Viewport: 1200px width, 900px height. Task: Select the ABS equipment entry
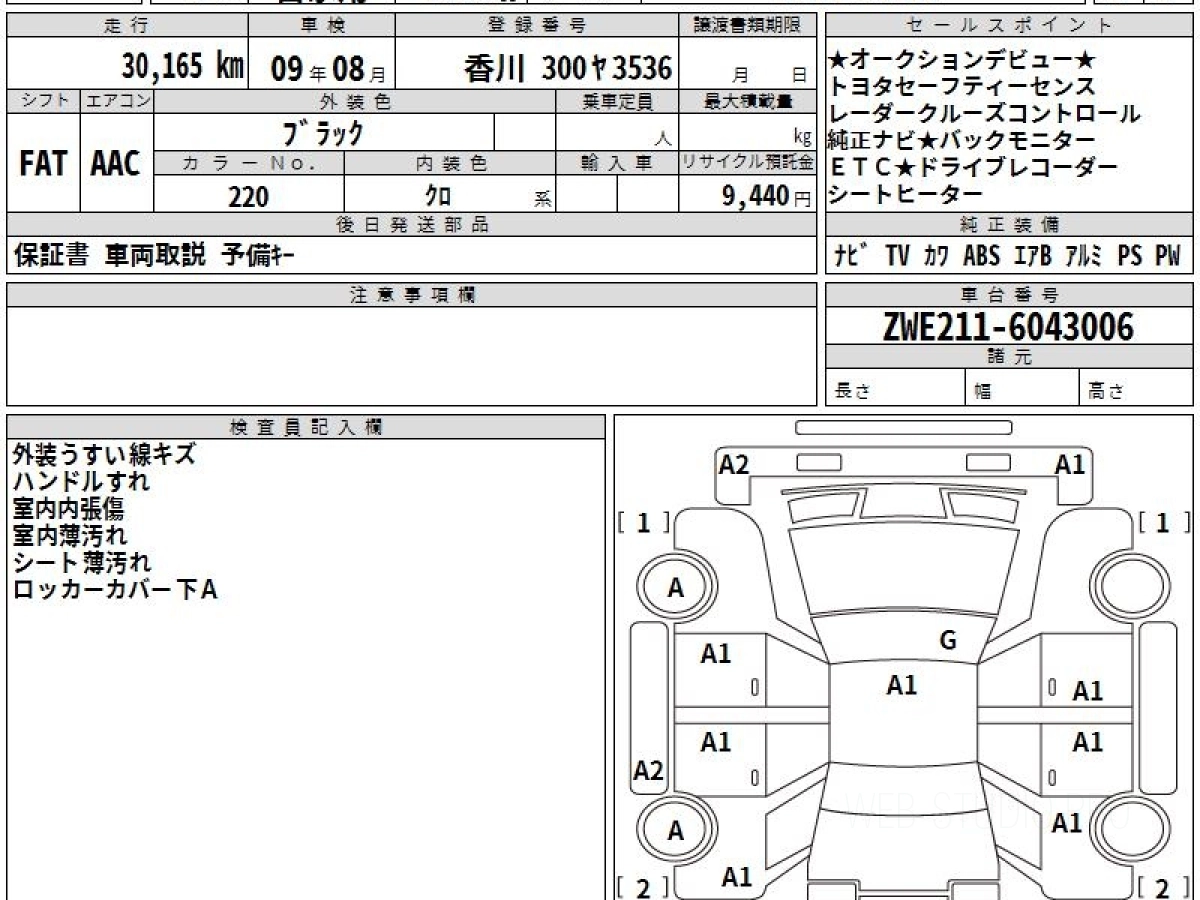pyautogui.click(x=981, y=256)
